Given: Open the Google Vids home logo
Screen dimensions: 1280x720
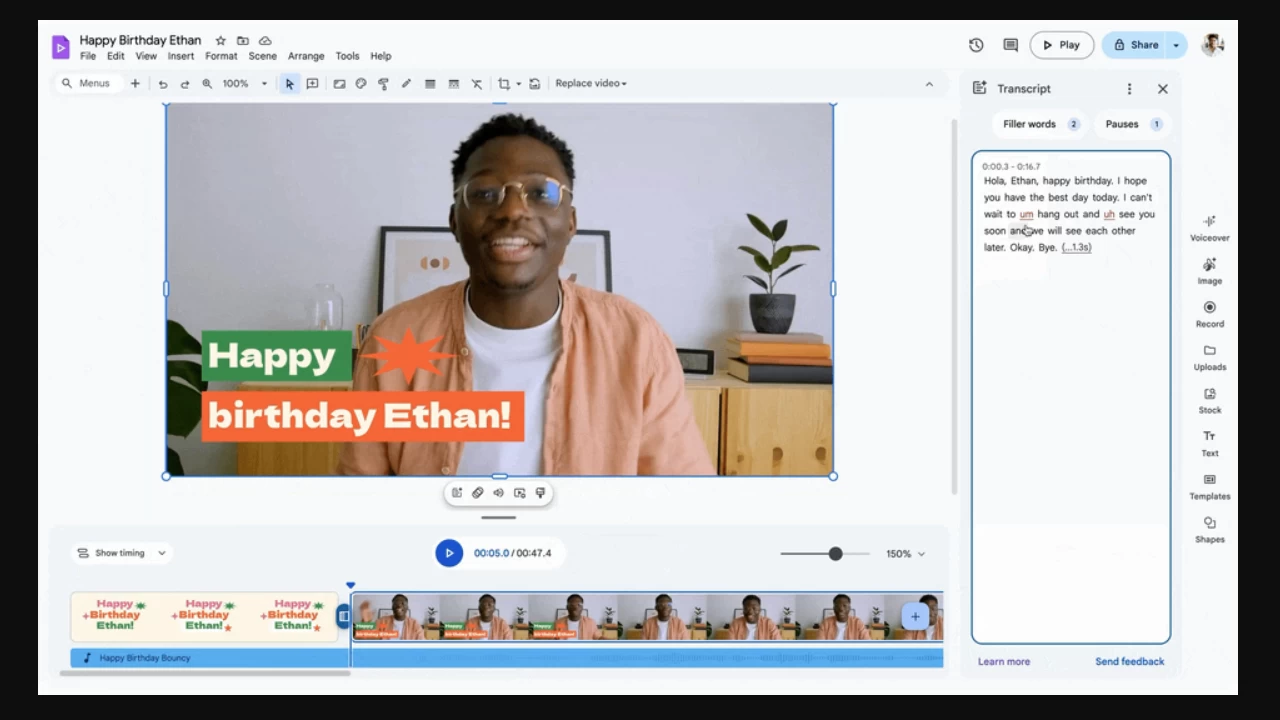Looking at the screenshot, I should [61, 47].
